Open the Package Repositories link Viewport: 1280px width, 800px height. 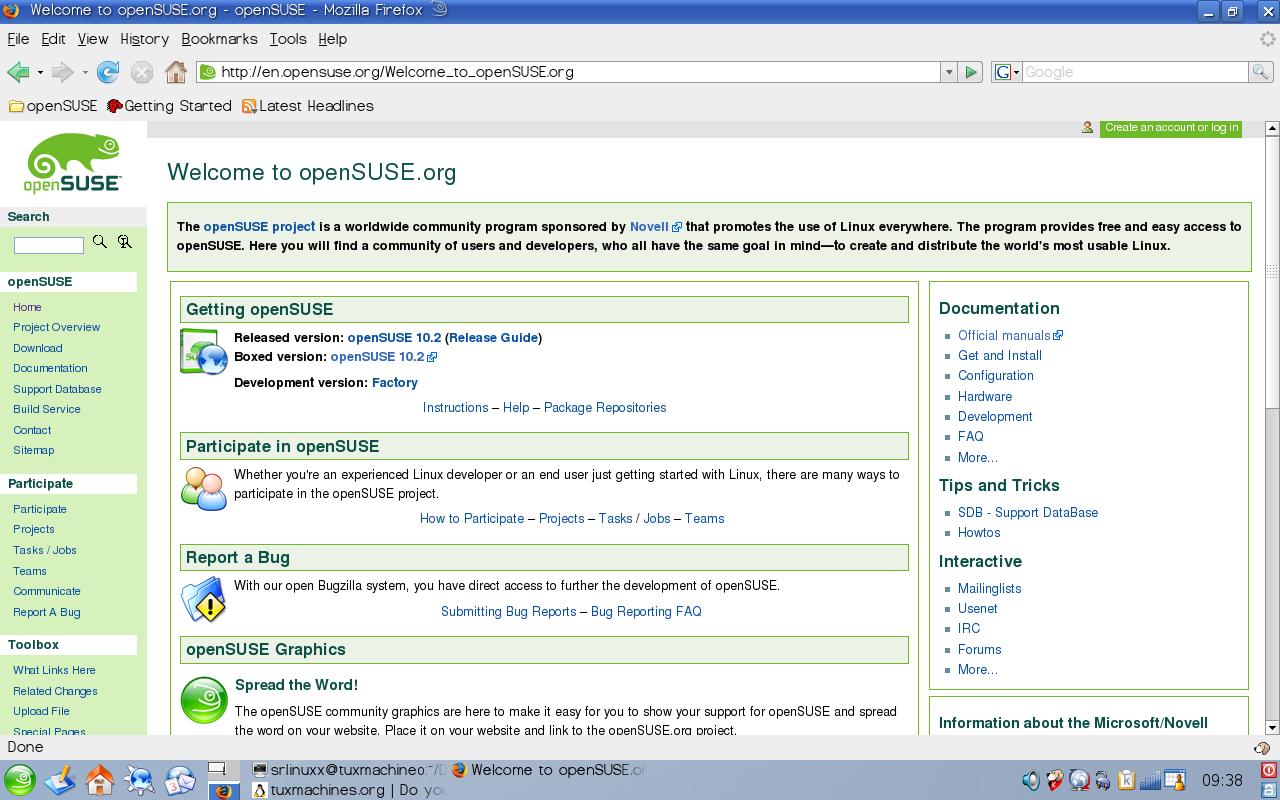point(605,408)
